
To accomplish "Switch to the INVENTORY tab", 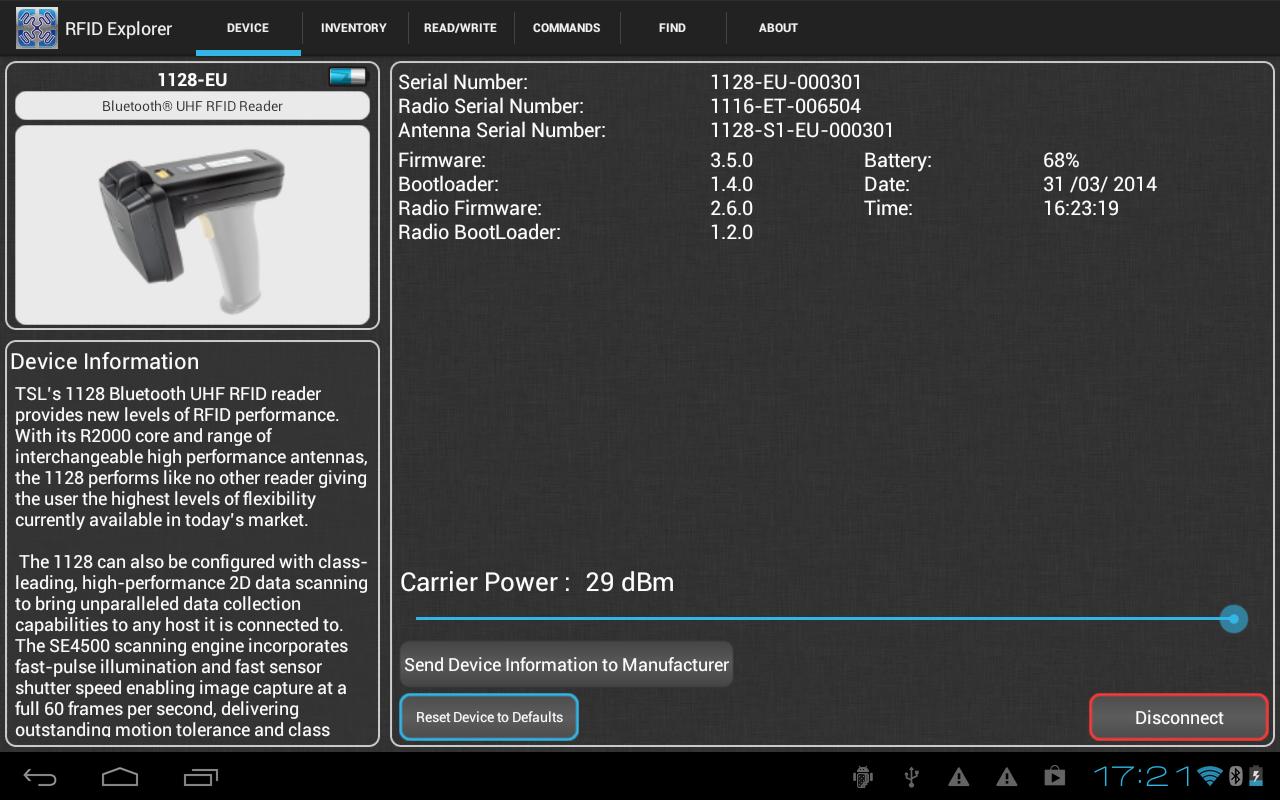I will click(354, 28).
